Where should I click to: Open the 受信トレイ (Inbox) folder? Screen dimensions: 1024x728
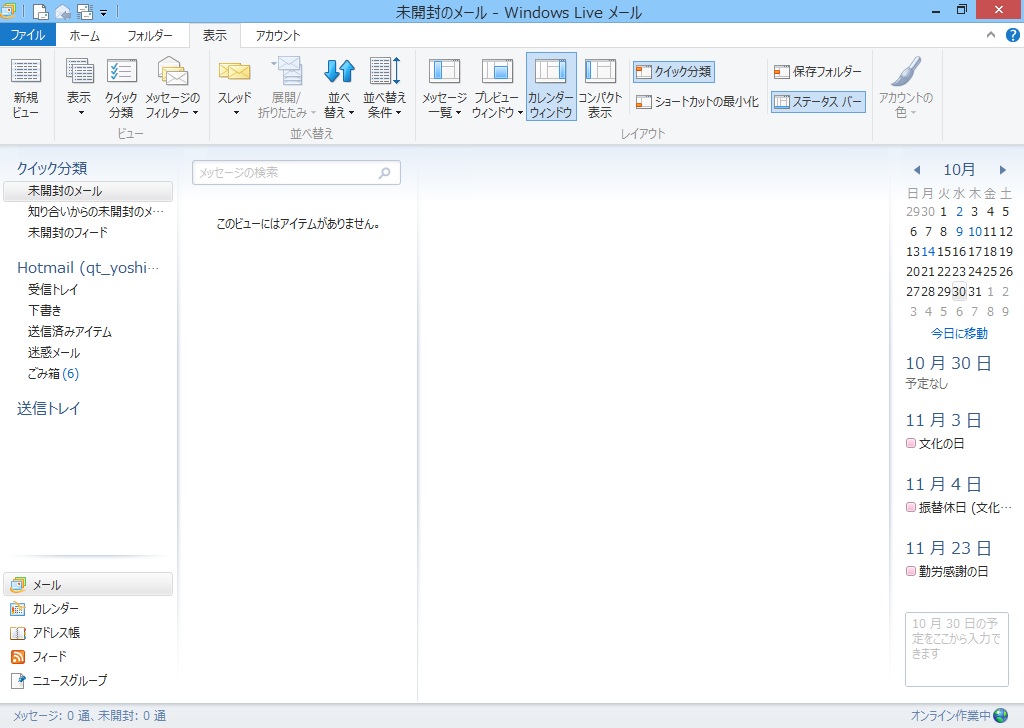[53, 290]
